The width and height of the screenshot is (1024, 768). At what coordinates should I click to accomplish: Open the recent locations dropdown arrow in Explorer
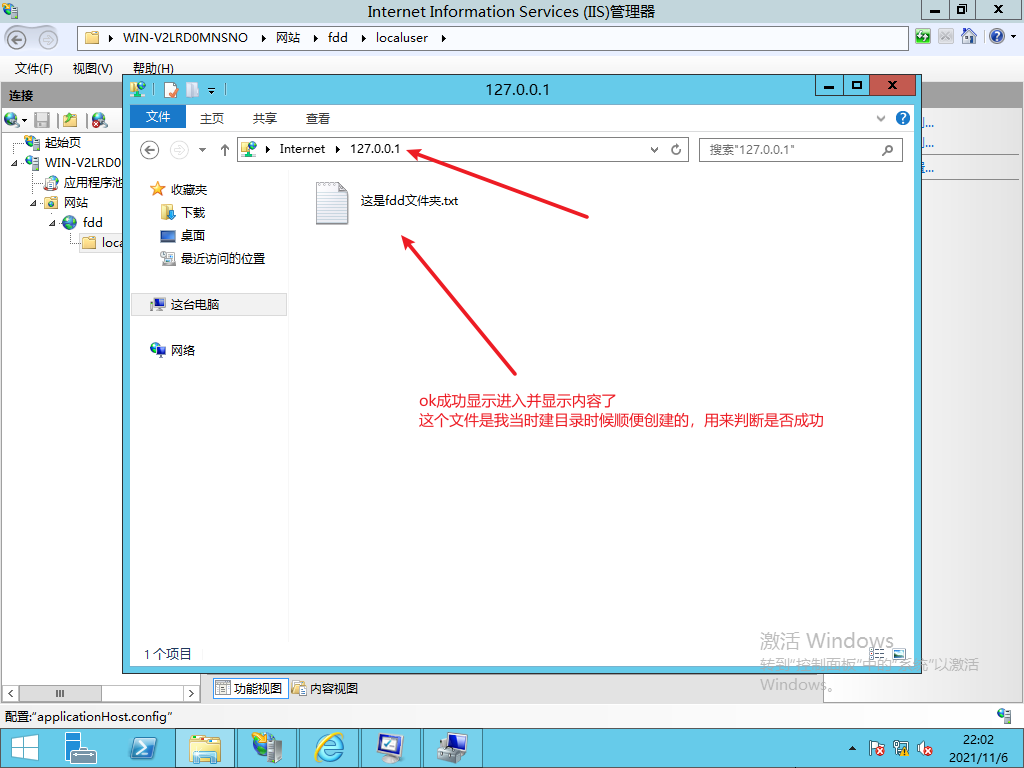tap(202, 150)
